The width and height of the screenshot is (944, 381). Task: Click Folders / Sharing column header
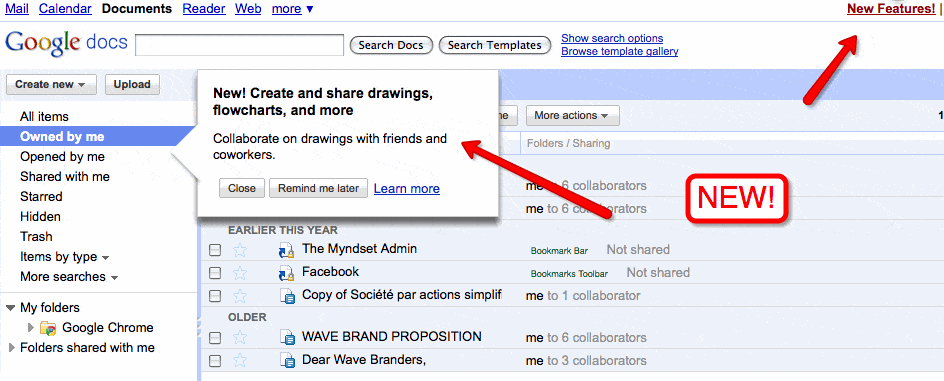pyautogui.click(x=568, y=143)
